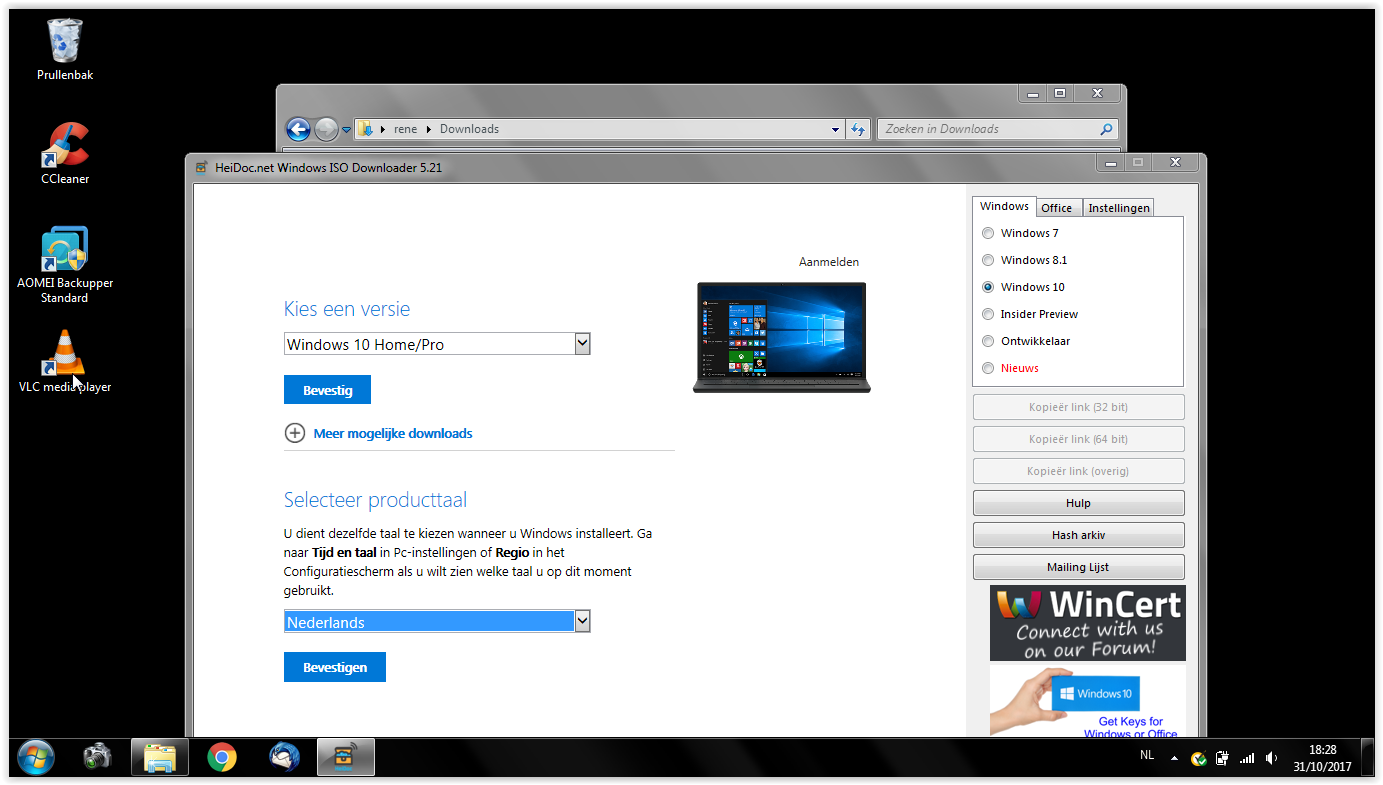Open the volume control in system tray
Screen dimensions: 1383x785
coord(1271,758)
